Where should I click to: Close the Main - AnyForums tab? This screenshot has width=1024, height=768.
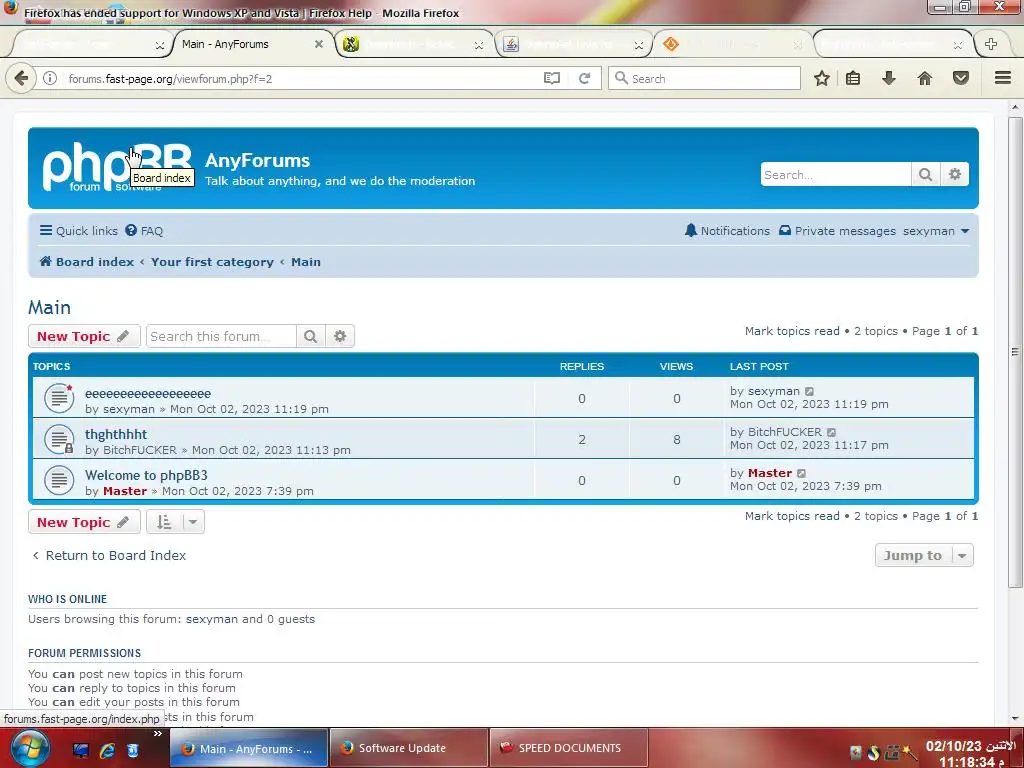tap(319, 44)
